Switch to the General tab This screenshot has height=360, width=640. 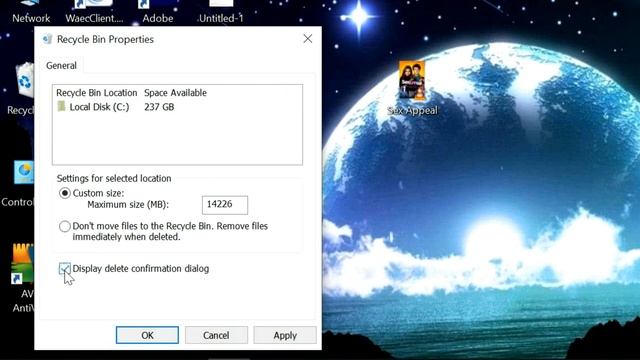(61, 66)
